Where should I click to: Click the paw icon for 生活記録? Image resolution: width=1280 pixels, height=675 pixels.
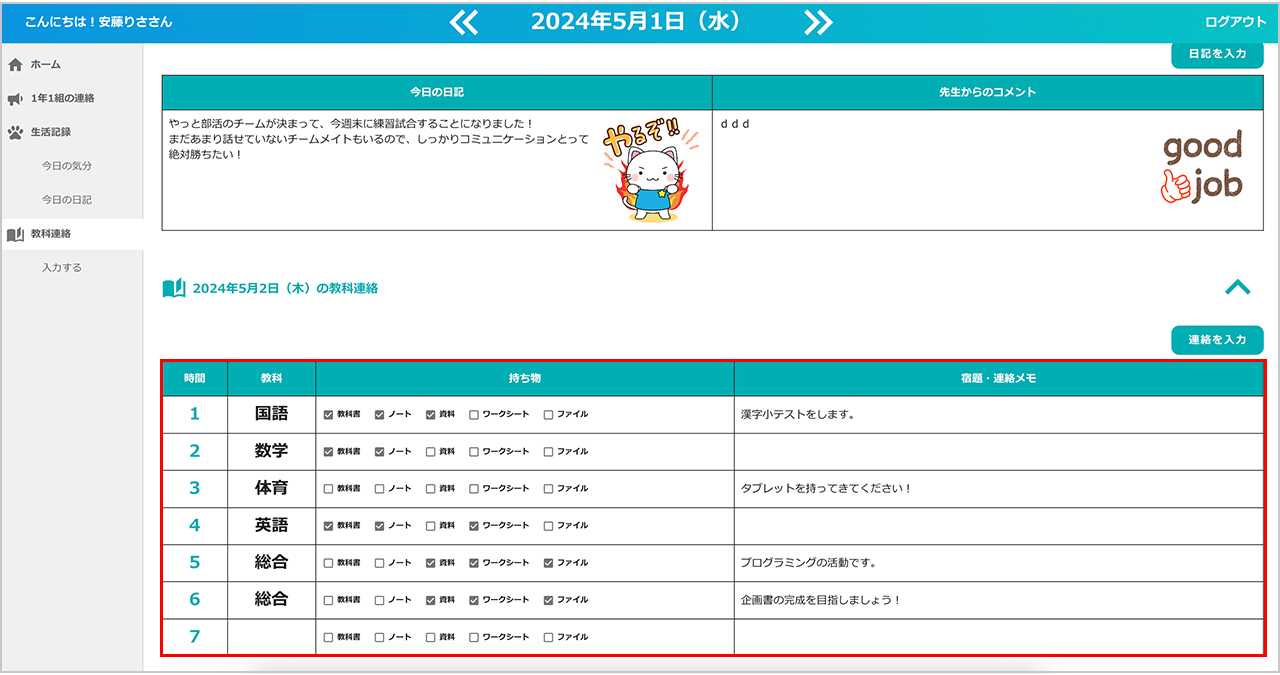(x=15, y=132)
